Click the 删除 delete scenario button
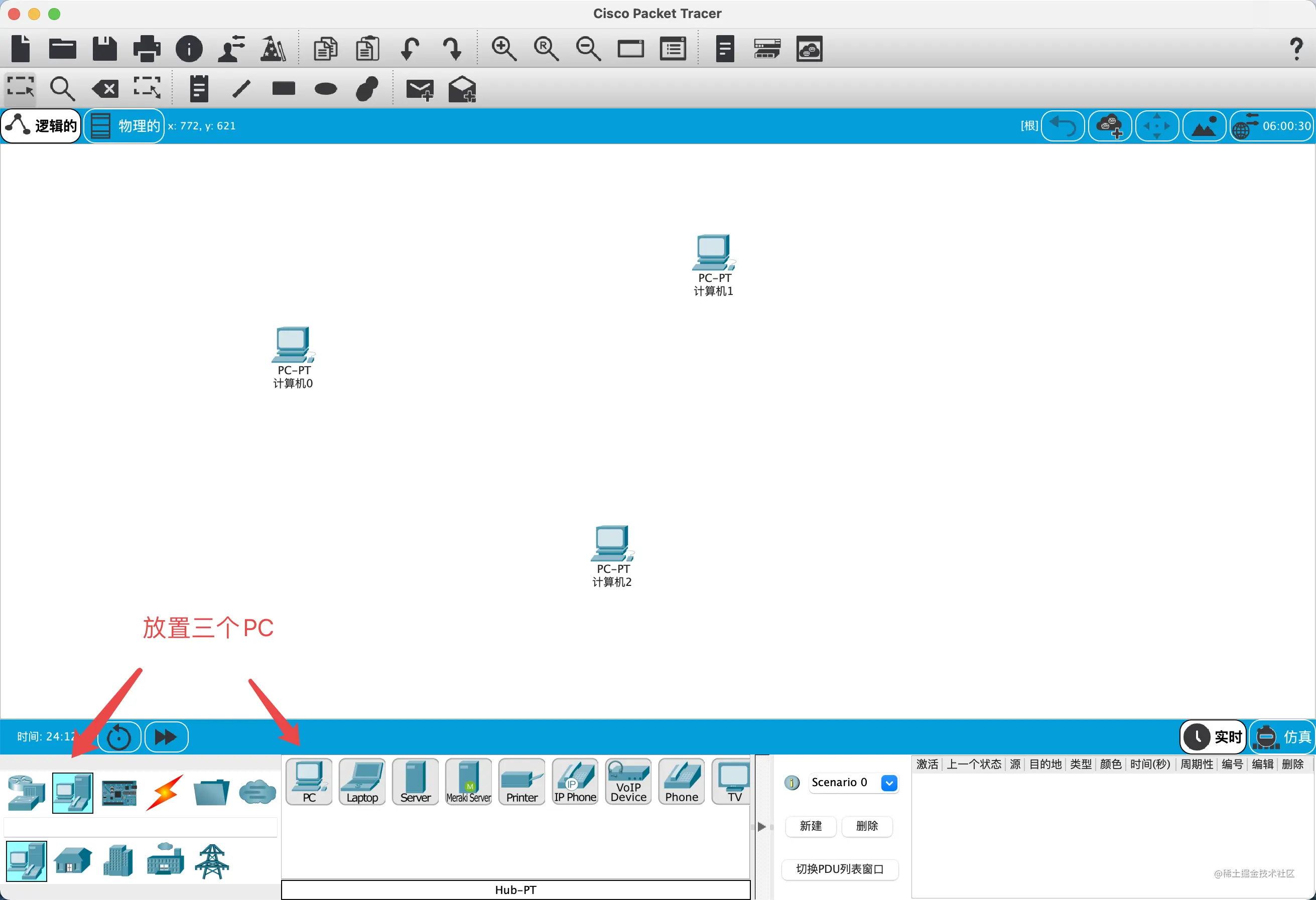This screenshot has width=1316, height=900. [x=867, y=826]
